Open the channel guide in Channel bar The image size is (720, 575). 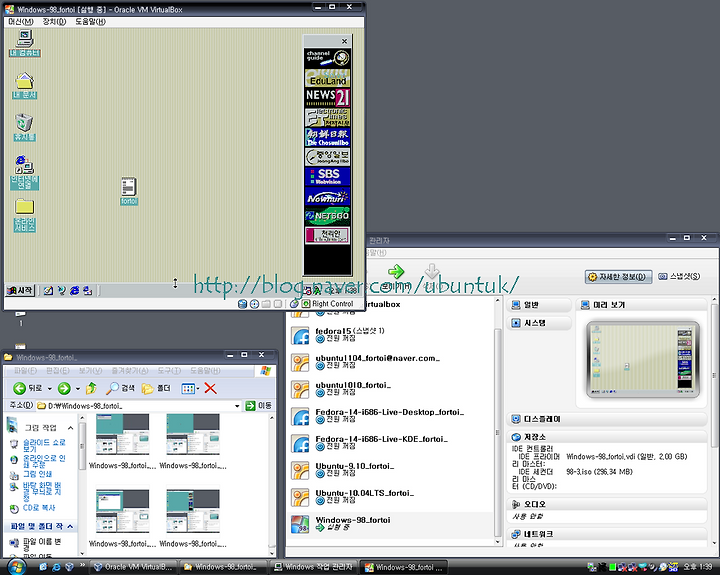point(328,58)
